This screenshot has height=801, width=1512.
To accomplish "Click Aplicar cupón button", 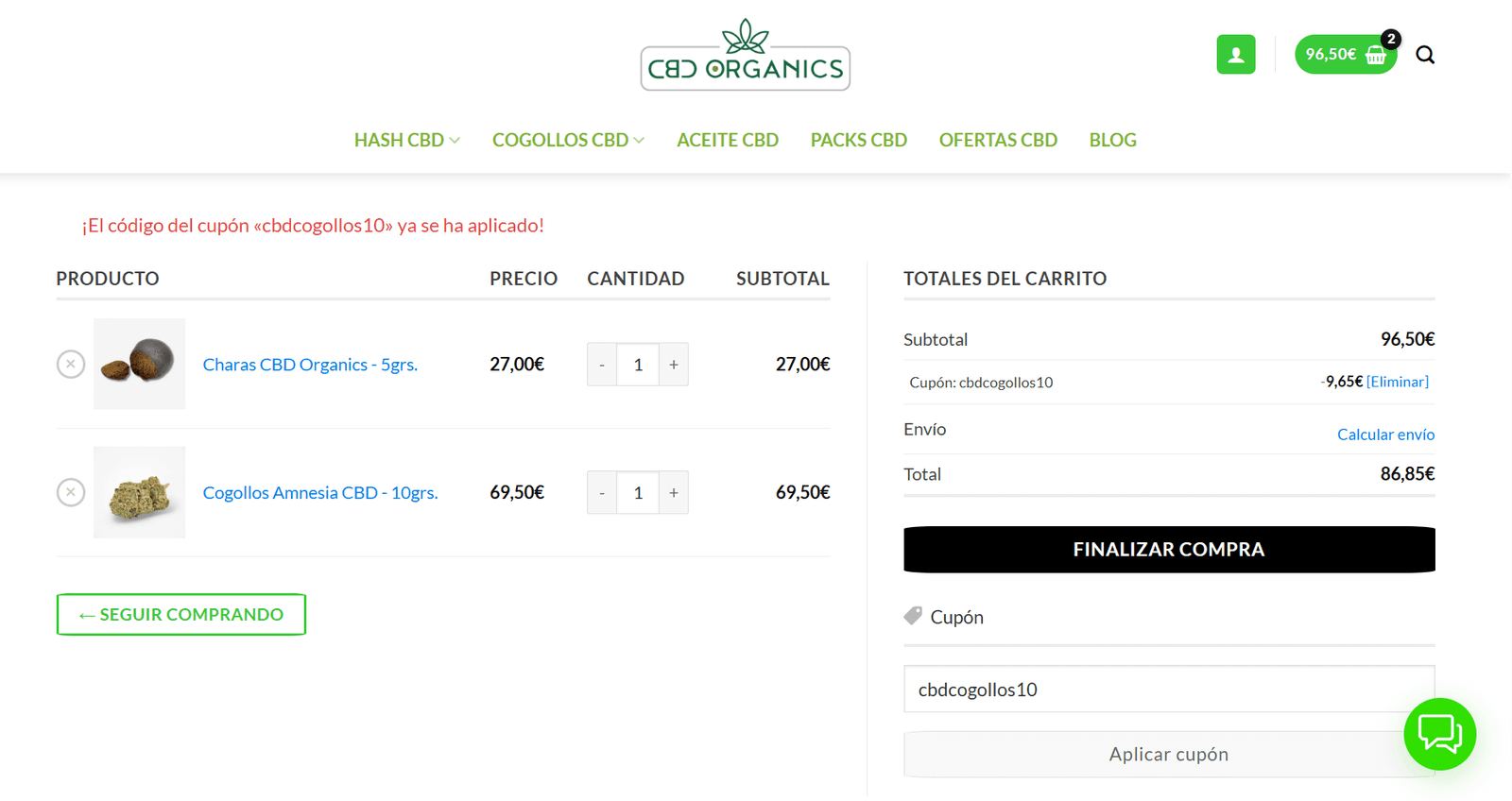I will (x=1169, y=755).
